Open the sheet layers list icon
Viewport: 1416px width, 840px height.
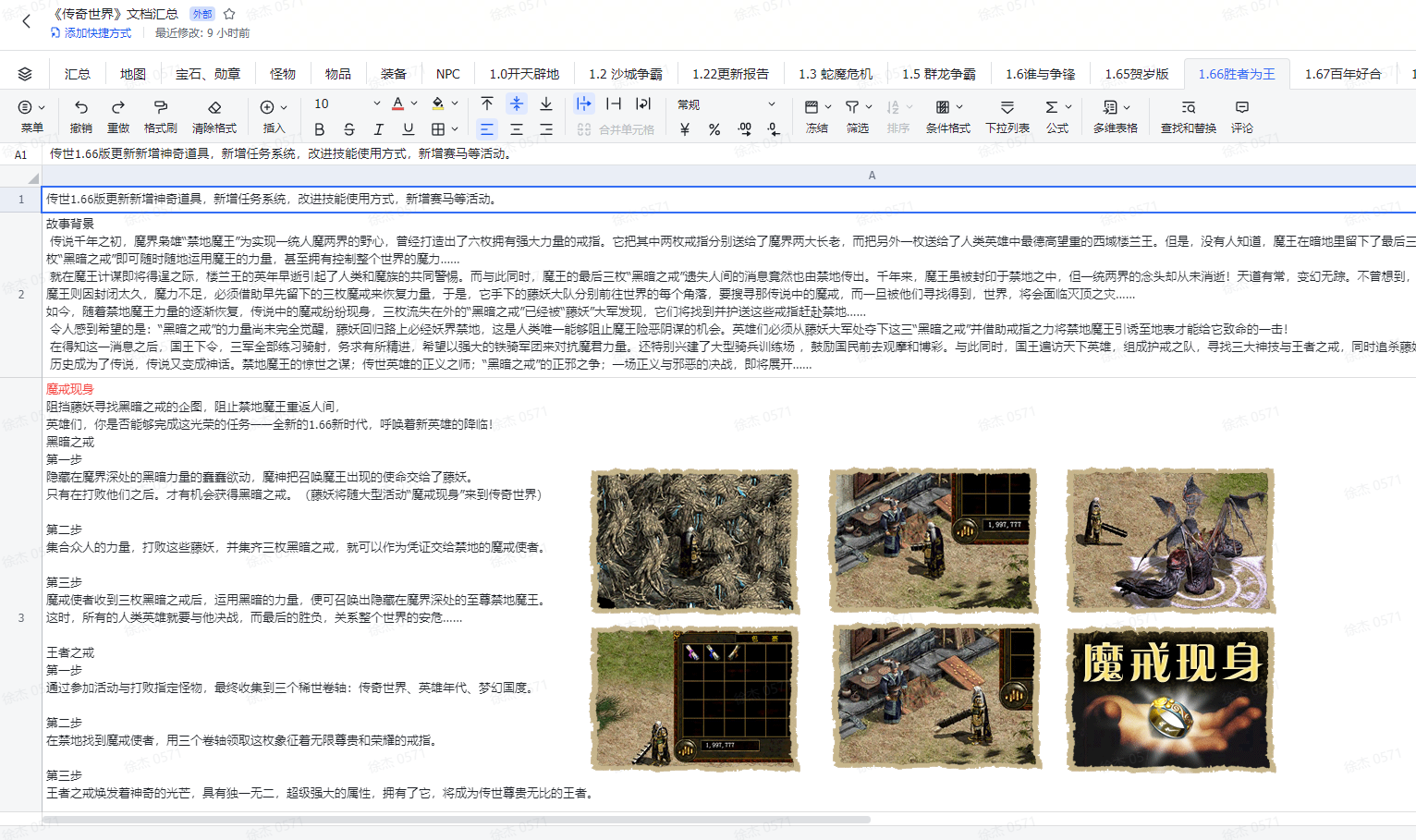[x=25, y=74]
